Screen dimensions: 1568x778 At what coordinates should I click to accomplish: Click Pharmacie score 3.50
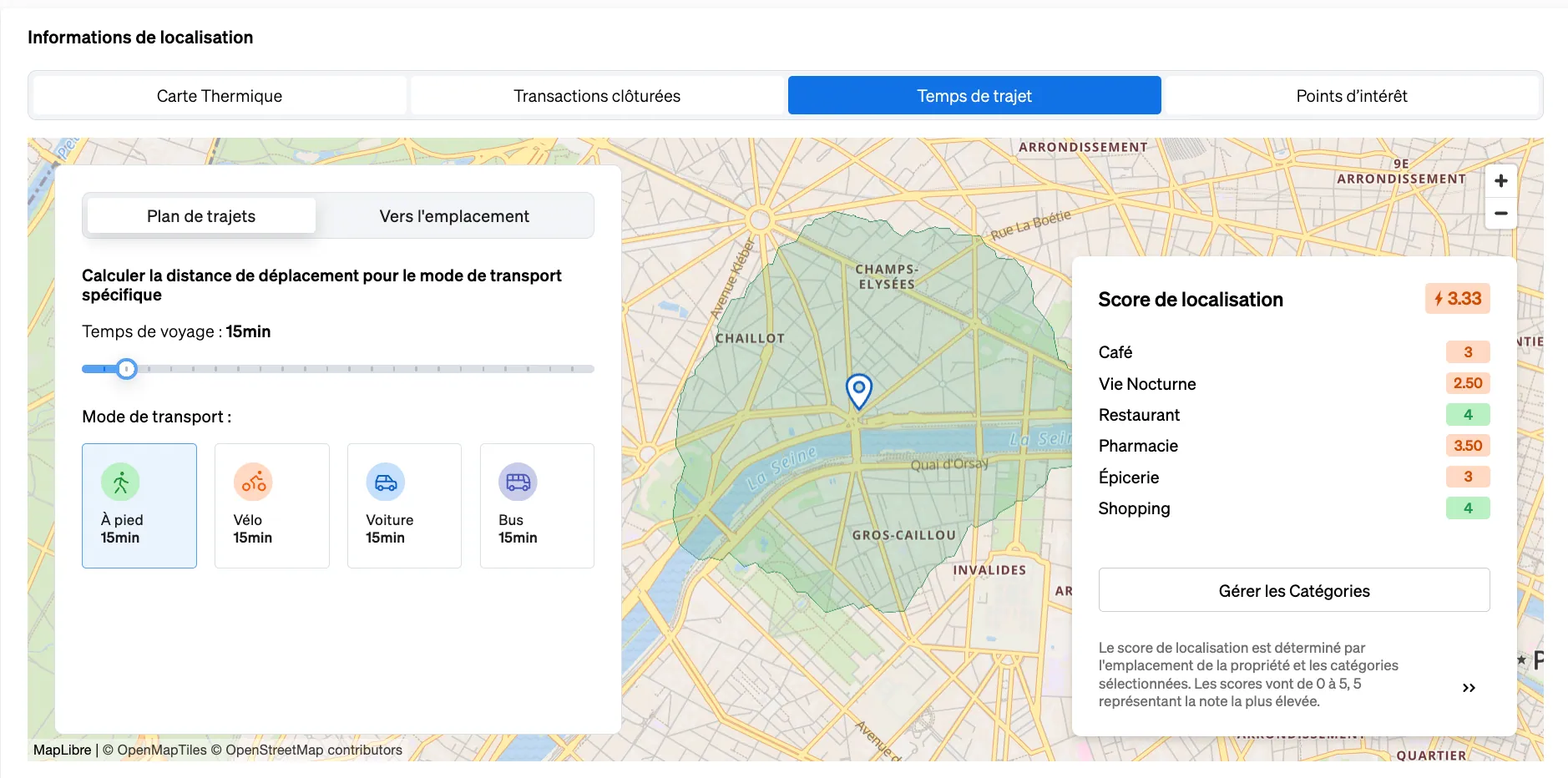[x=1468, y=446]
